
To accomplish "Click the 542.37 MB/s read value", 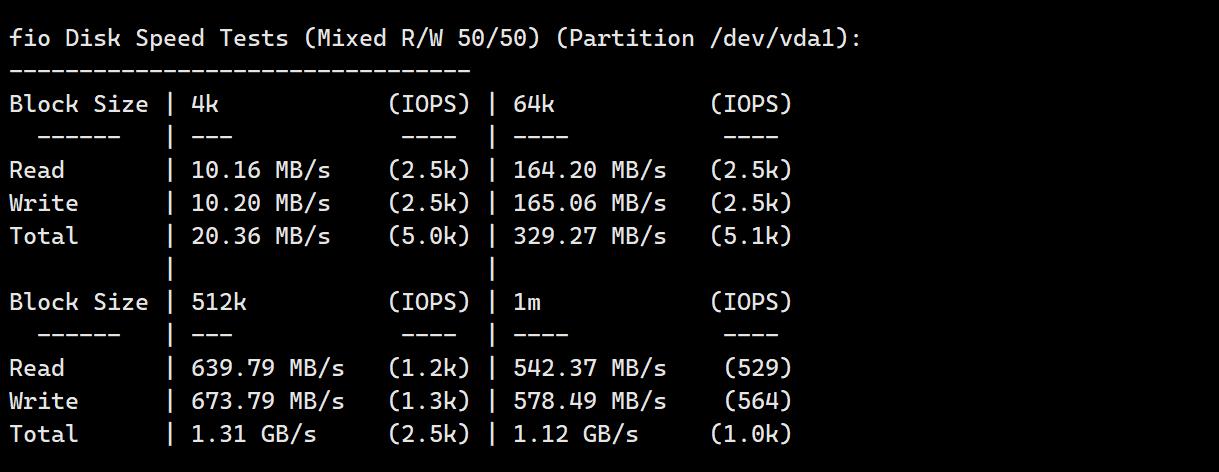I will click(x=589, y=368).
